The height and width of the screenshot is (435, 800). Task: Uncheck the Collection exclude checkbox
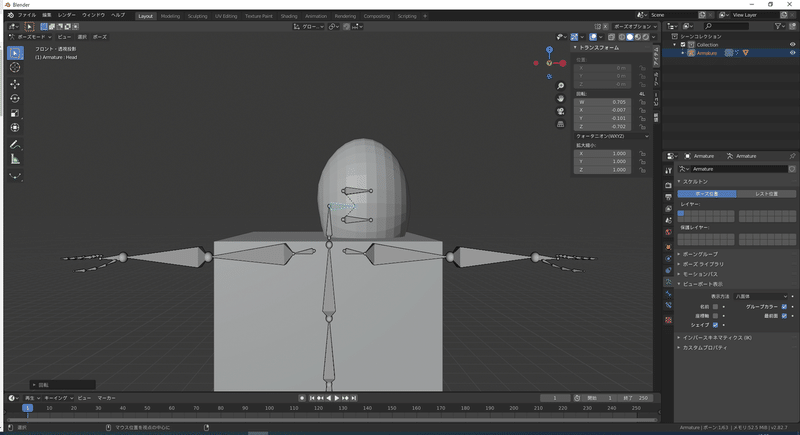[x=683, y=45]
